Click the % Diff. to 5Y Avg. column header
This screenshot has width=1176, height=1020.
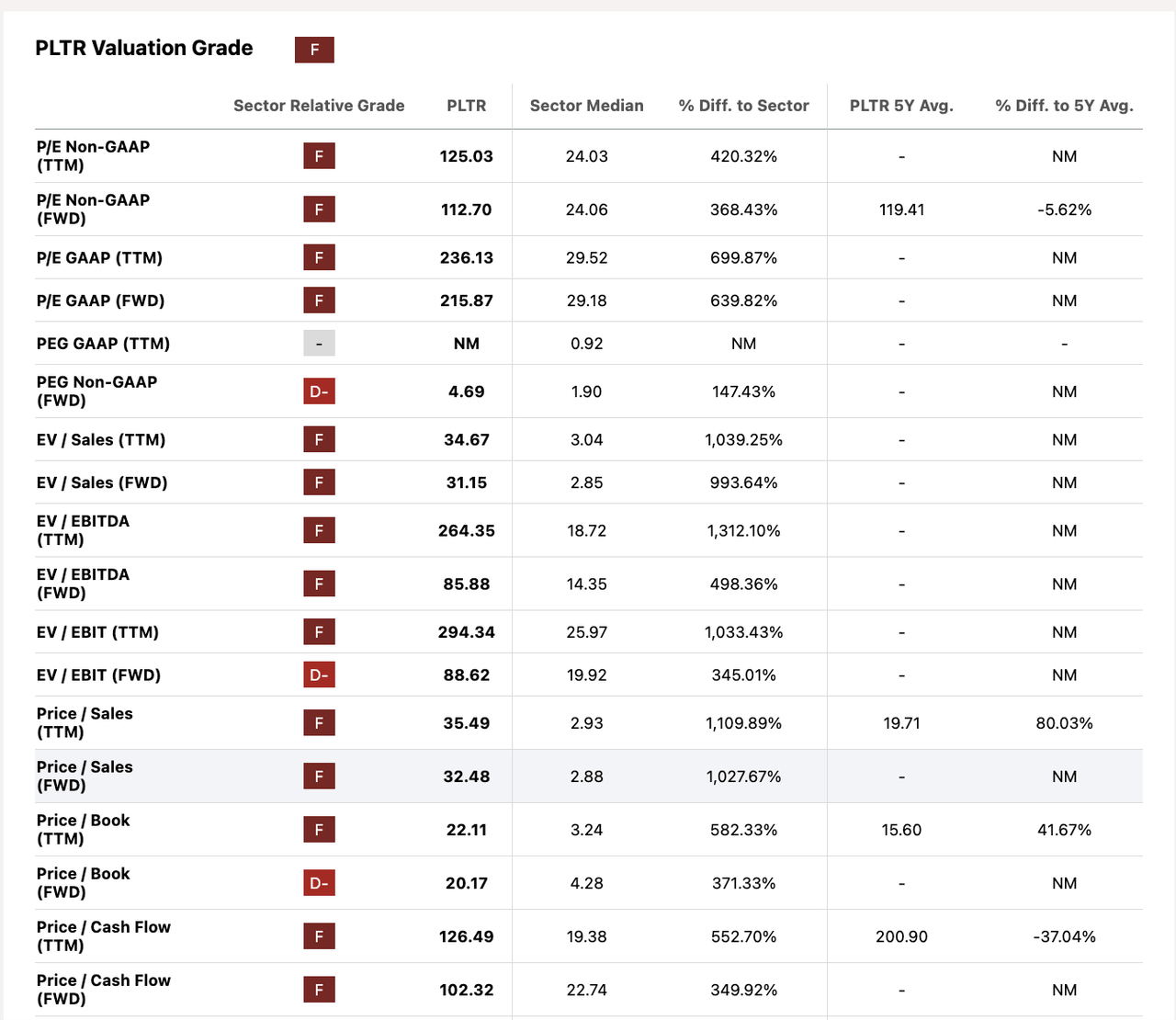[x=1065, y=106]
